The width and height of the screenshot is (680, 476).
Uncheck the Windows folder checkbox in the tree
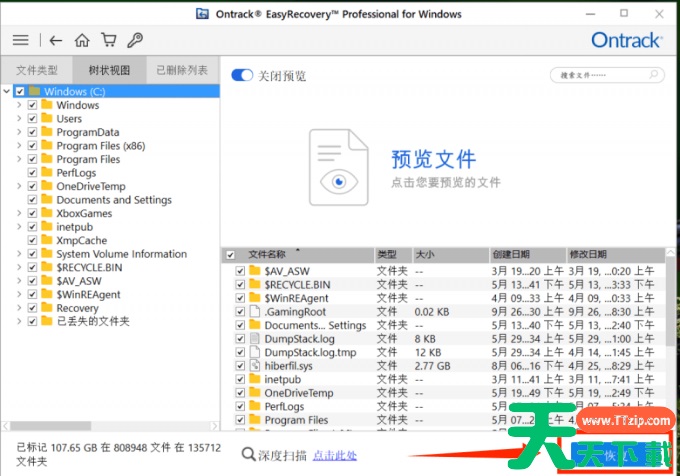(32, 105)
